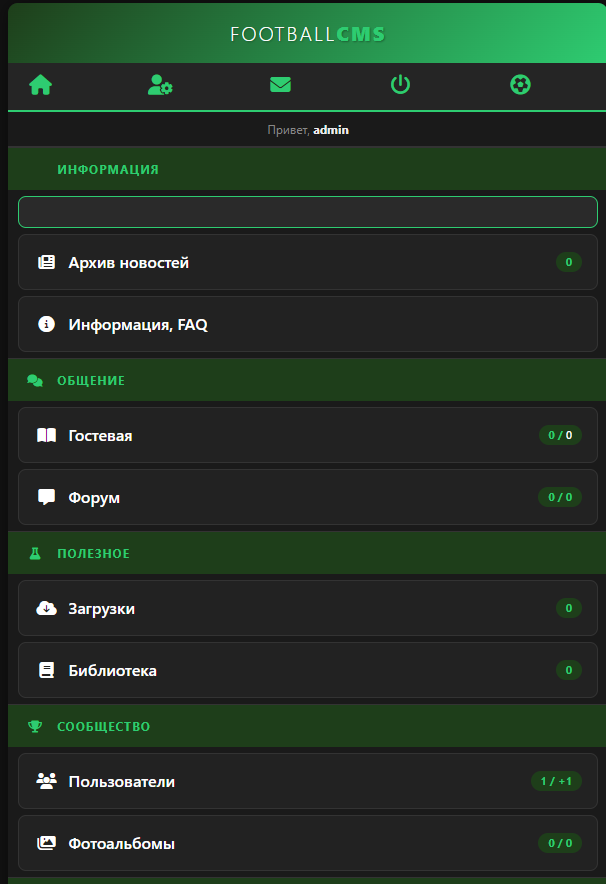Click the FOOTBALLCMS logo title

pyautogui.click(x=307, y=34)
